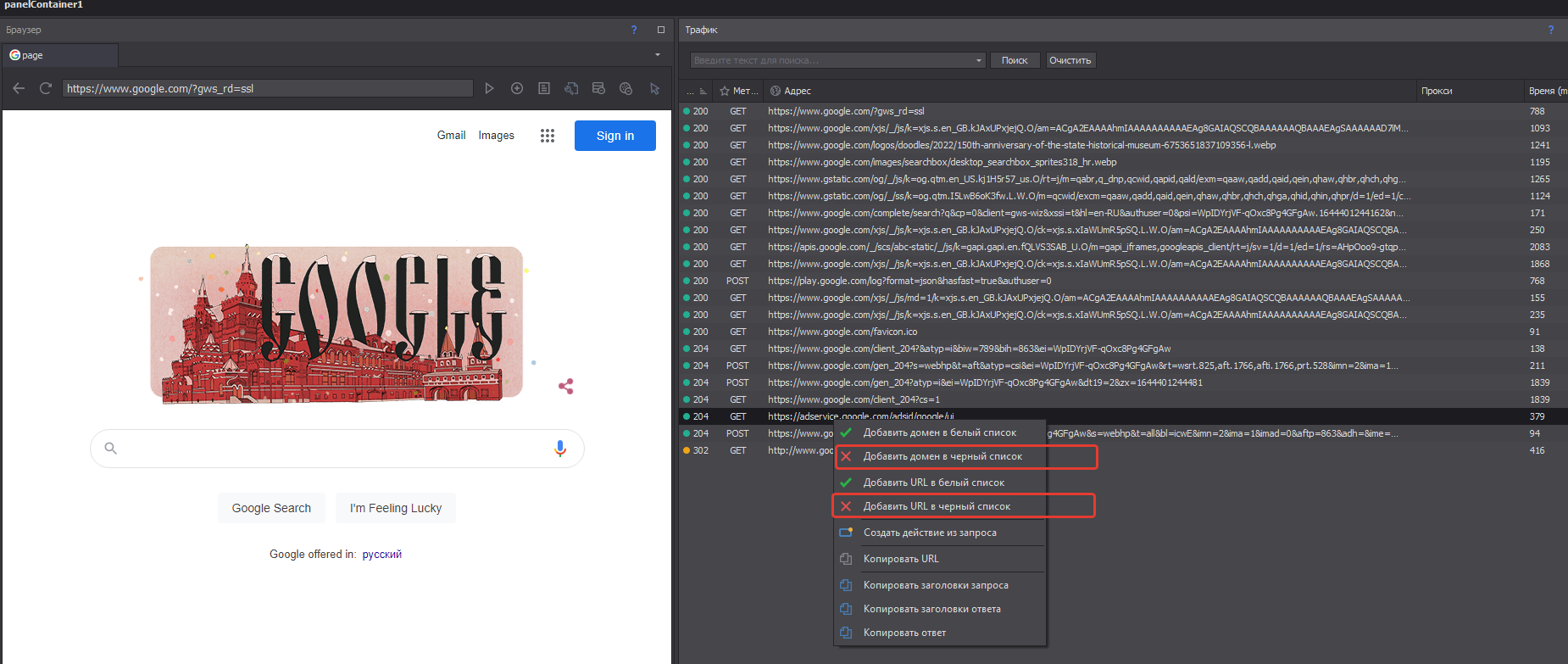Viewport: 1568px width, 664px height.
Task: Select 'Копировать URL' from context menu
Action: (x=901, y=559)
